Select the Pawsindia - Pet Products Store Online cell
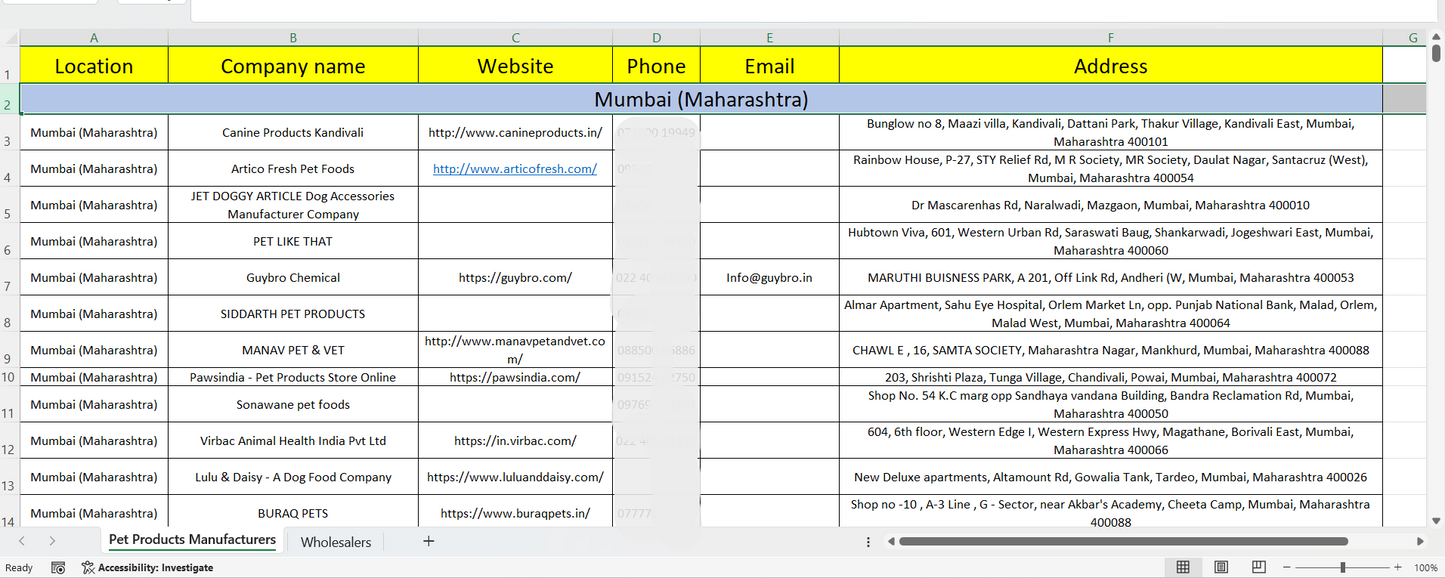The height and width of the screenshot is (578, 1445). tap(293, 377)
